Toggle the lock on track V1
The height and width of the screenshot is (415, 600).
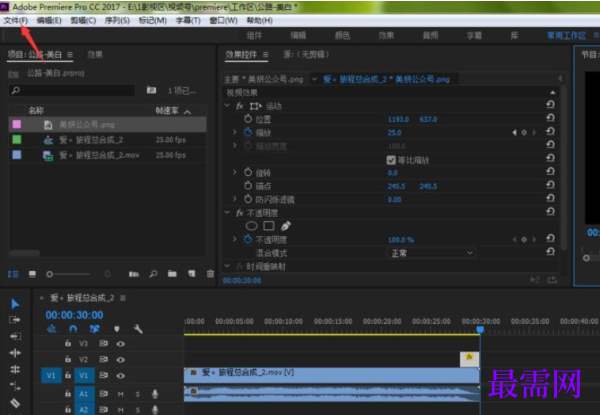pyautogui.click(x=68, y=375)
